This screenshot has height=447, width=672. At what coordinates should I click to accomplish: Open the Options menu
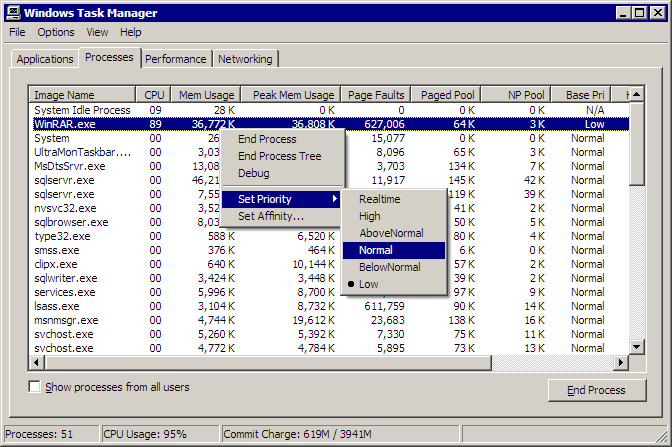pos(56,32)
